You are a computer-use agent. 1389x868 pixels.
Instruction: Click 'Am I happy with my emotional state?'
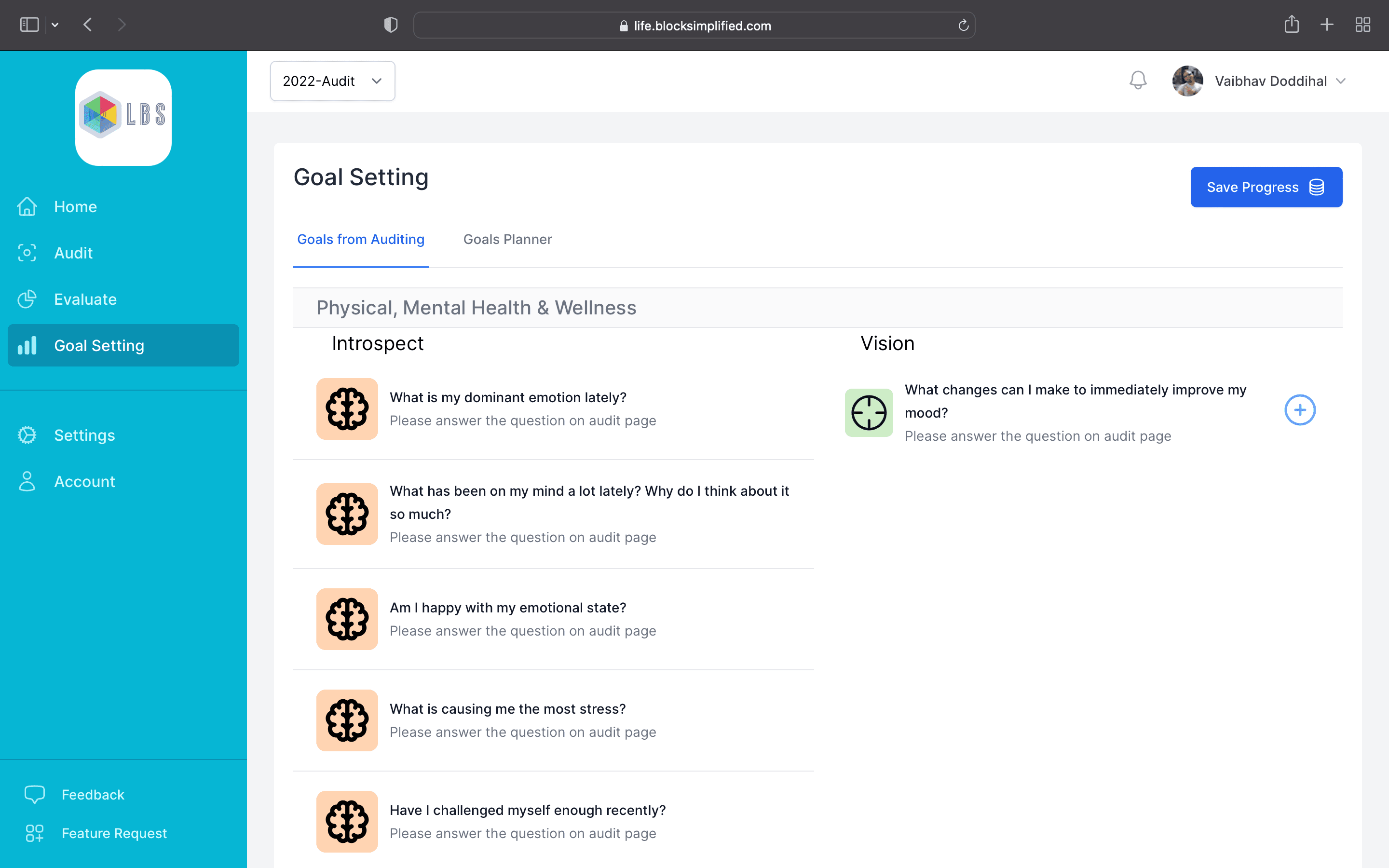click(508, 608)
